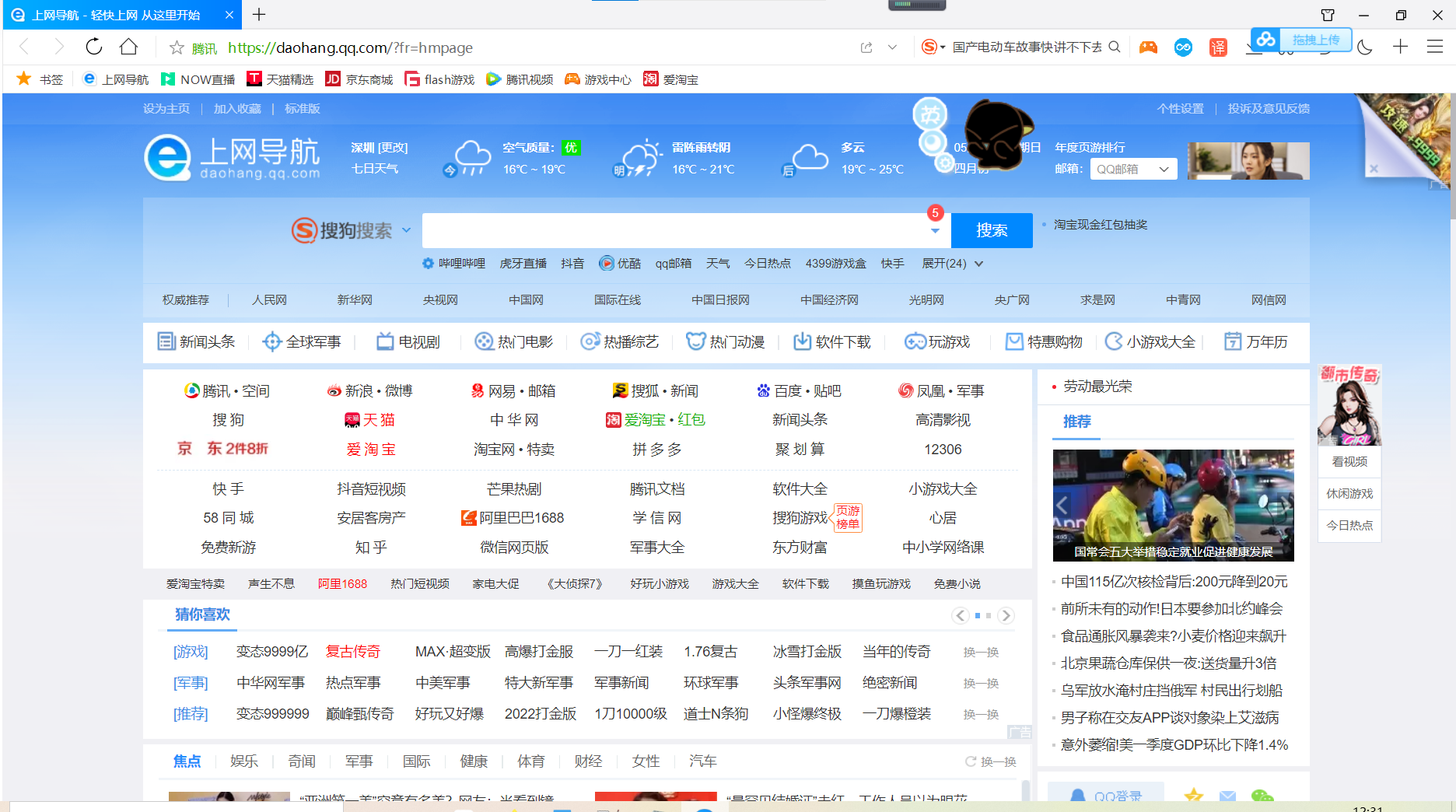Open 京东商城 bookmark
1456x812 pixels.
tap(359, 79)
